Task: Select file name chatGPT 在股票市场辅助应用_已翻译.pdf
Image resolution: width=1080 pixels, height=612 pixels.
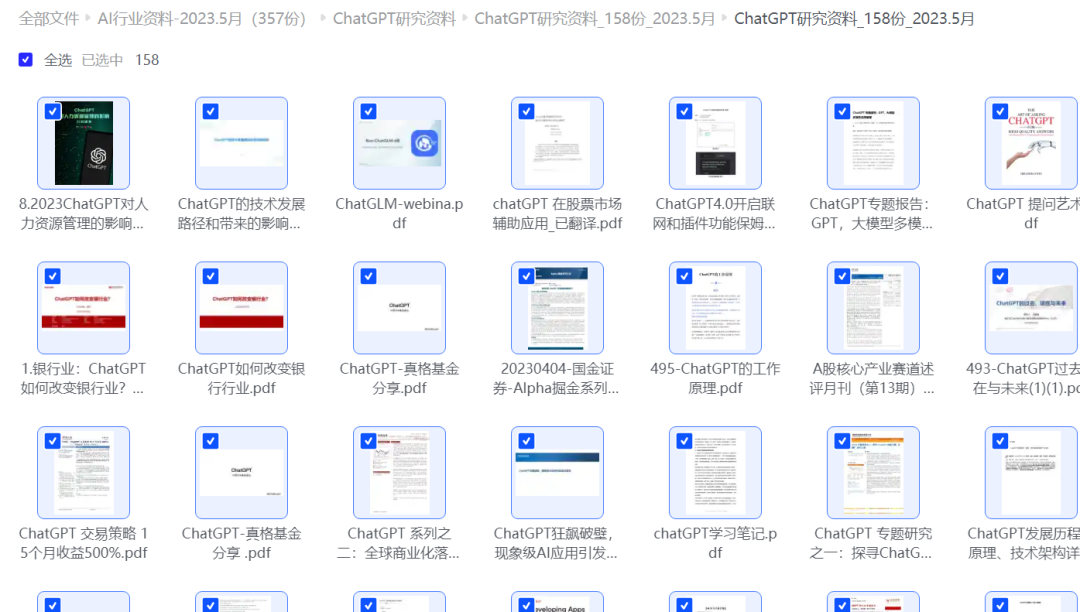Action: [557, 213]
